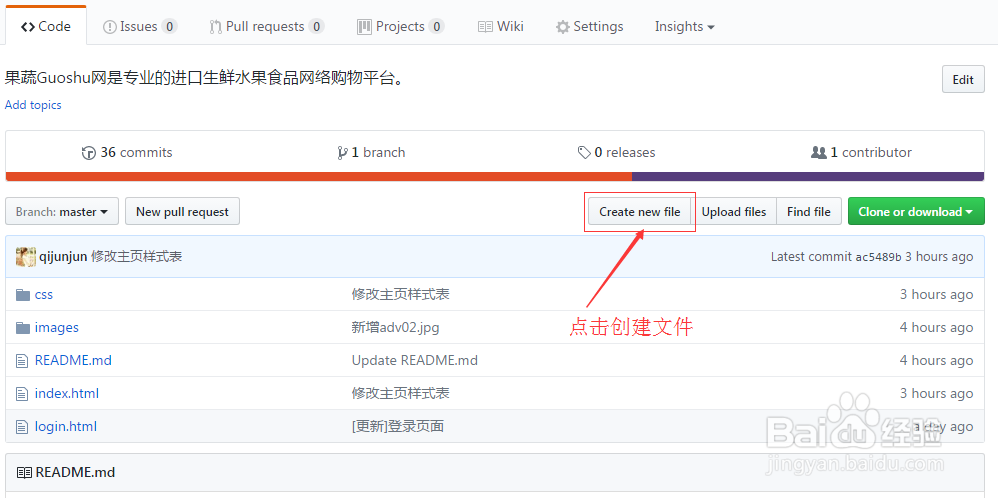998x498 pixels.
Task: Click the Code tab brackets icon
Action: (27, 27)
